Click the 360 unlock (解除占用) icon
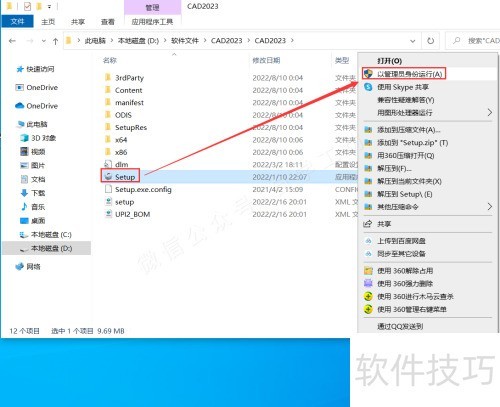Viewport: 500px width, 407px height. (x=368, y=271)
